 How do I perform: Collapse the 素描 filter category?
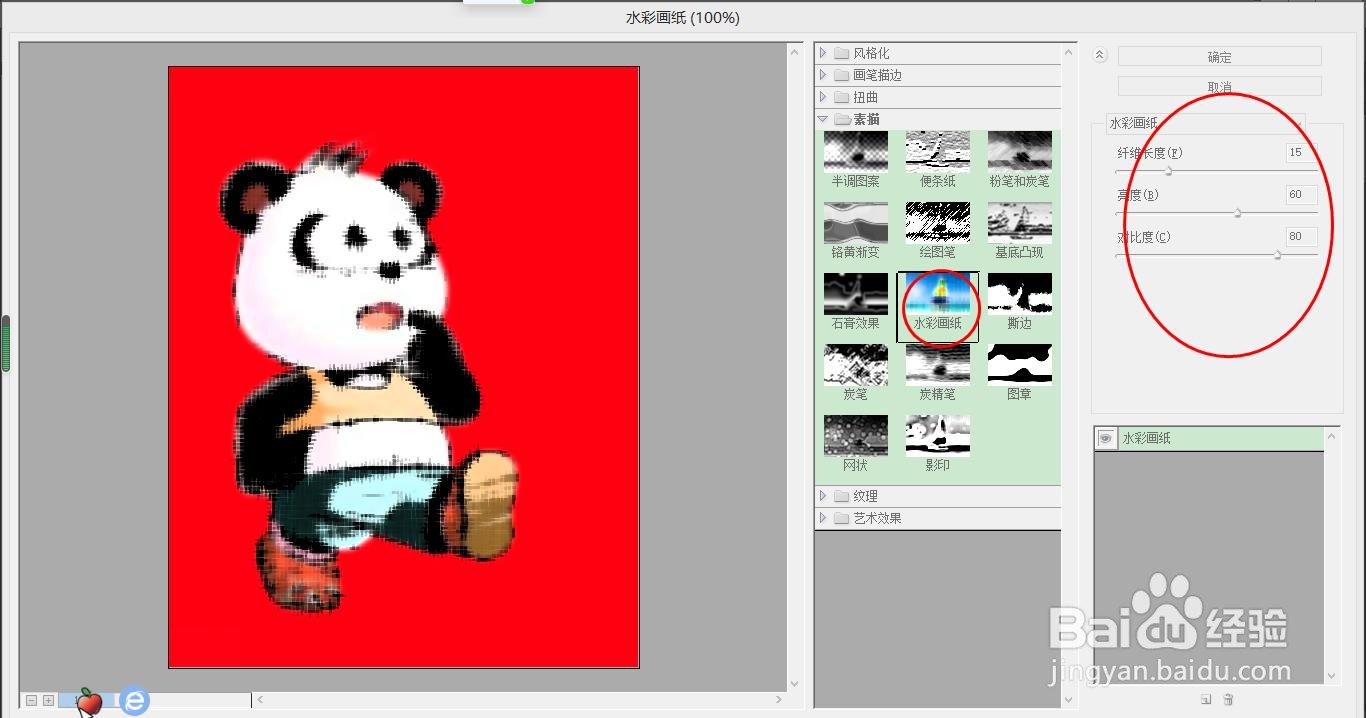click(x=824, y=118)
